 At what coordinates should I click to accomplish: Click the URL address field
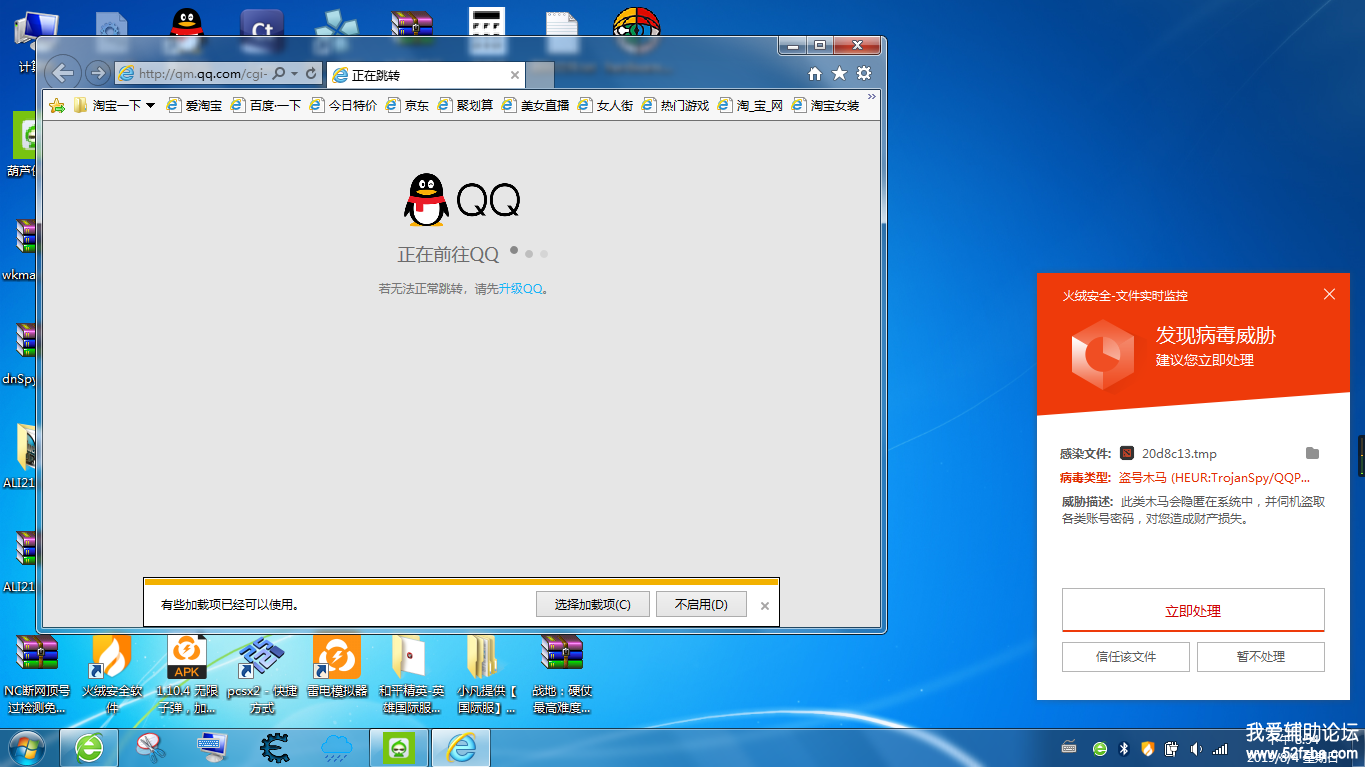200,74
